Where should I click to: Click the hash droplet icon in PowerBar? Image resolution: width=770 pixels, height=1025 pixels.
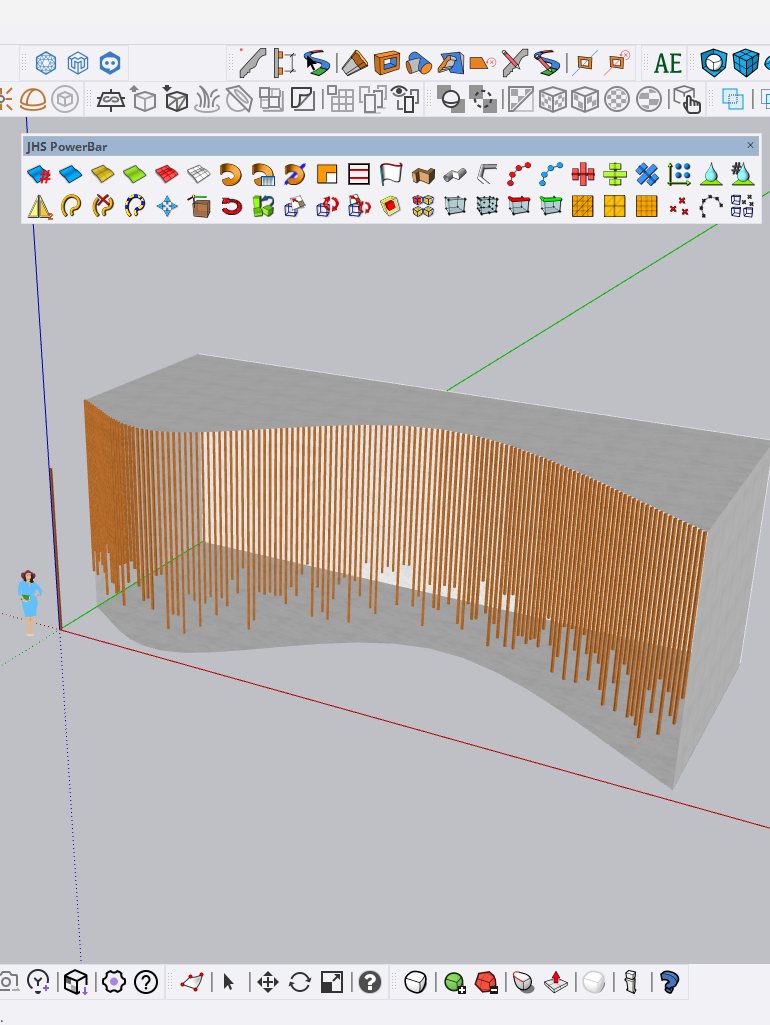click(x=743, y=174)
